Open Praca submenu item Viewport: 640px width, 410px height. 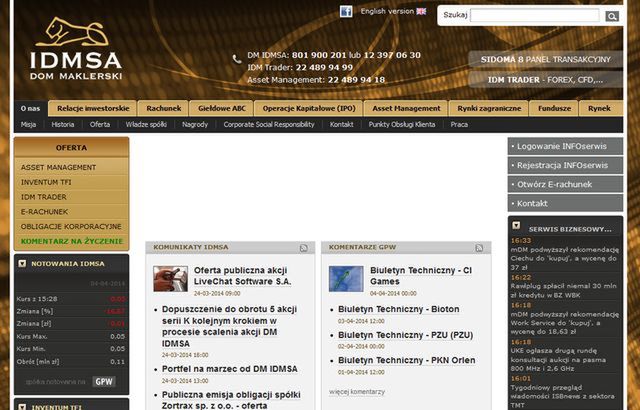459,124
